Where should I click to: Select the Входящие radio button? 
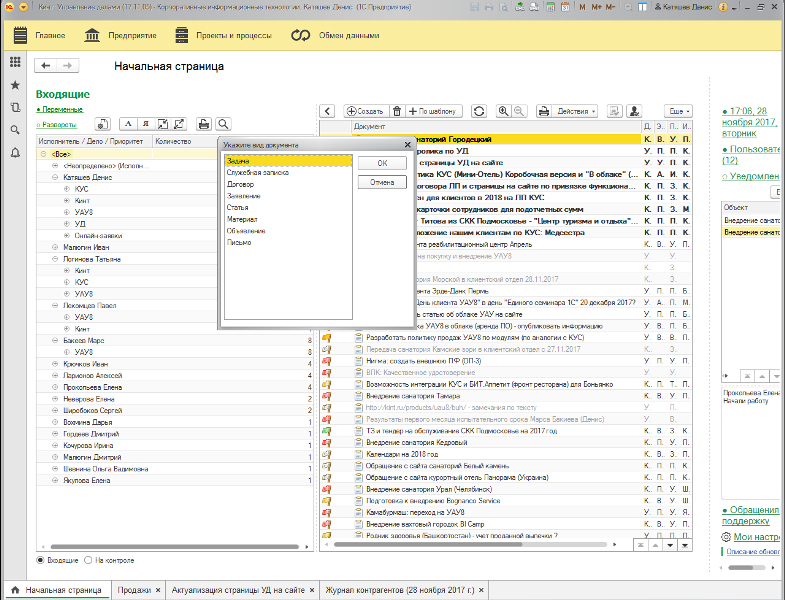point(40,560)
